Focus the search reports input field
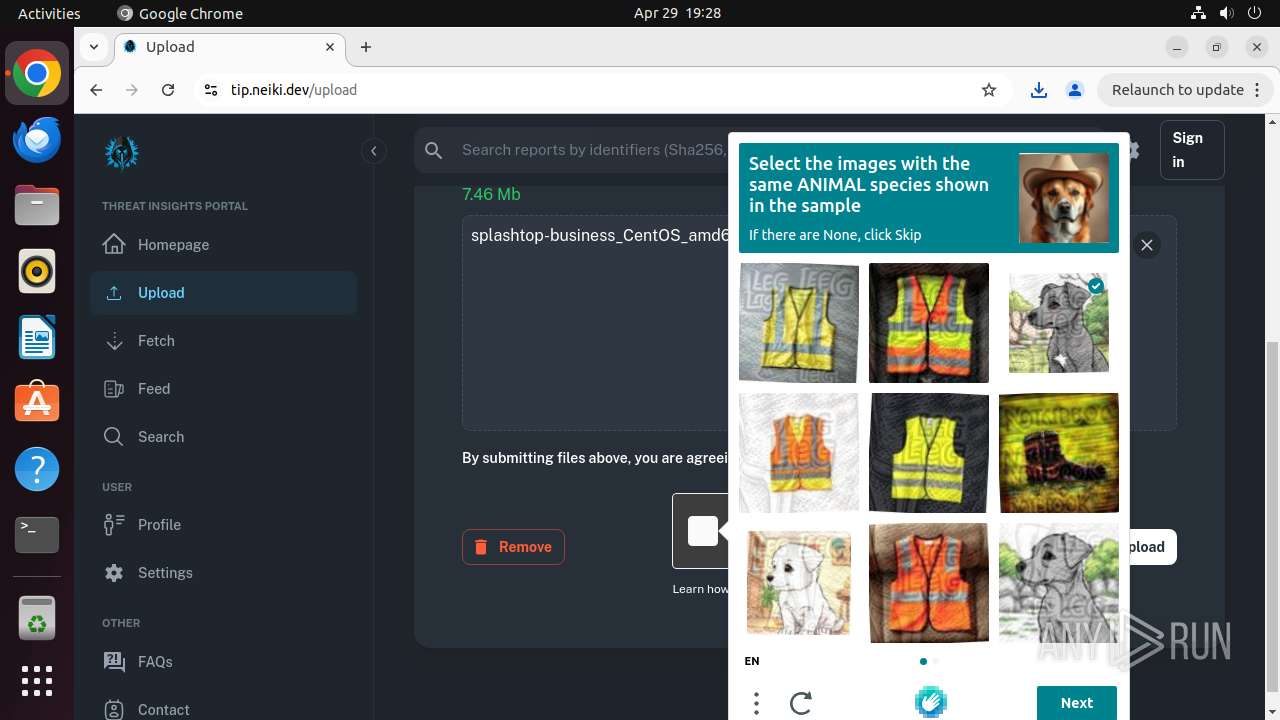Image resolution: width=1280 pixels, height=720 pixels. [593, 150]
